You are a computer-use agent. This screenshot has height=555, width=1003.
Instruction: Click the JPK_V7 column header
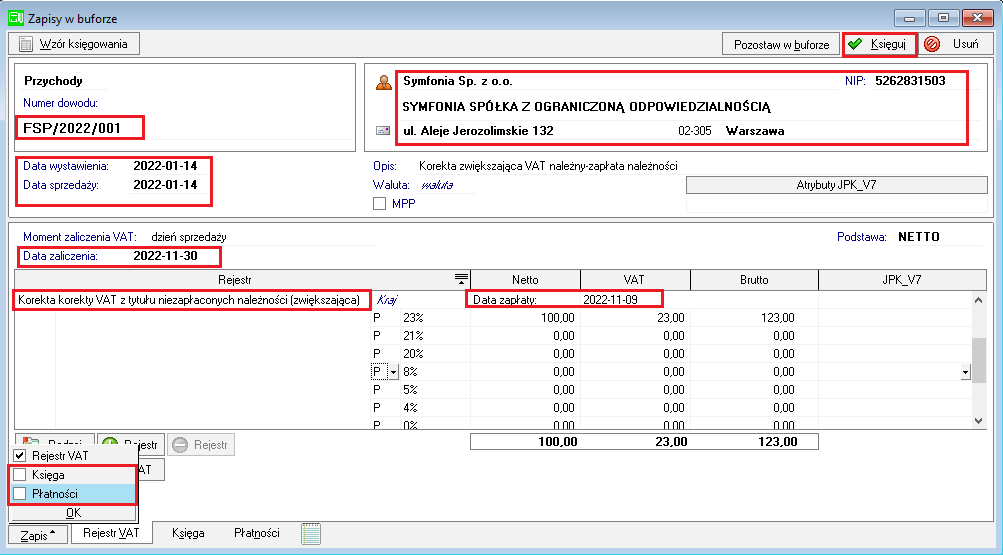(x=902, y=279)
